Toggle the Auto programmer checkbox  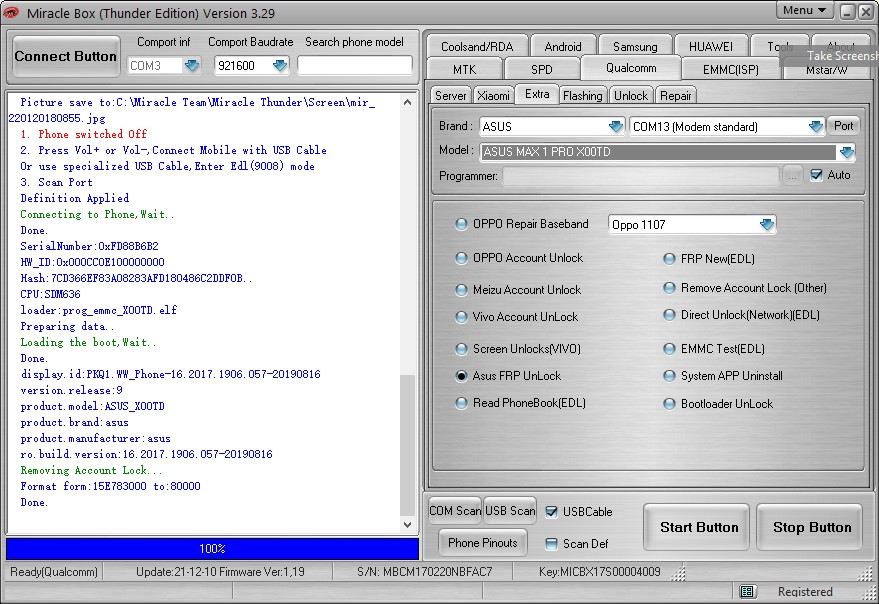click(816, 175)
